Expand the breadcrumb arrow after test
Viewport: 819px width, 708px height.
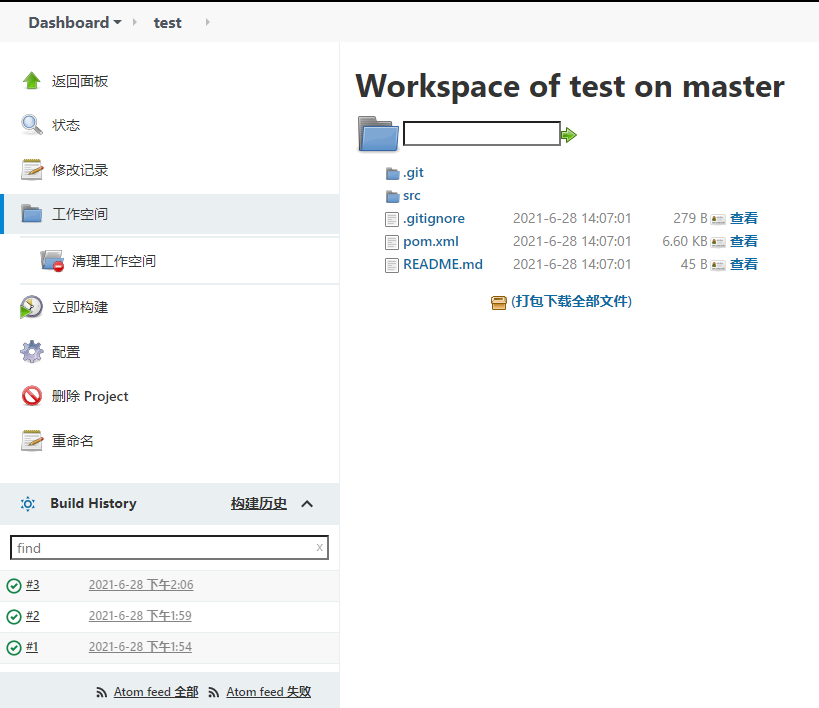click(x=207, y=22)
